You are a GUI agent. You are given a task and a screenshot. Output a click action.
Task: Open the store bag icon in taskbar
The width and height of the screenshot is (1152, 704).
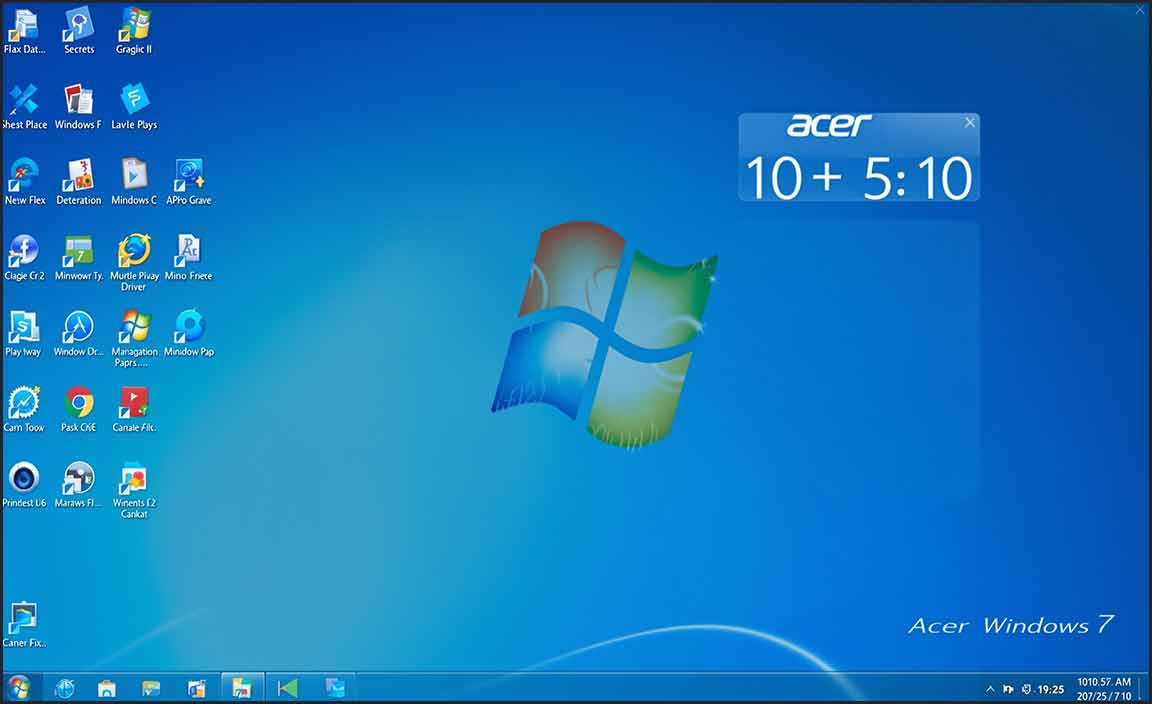pyautogui.click(x=107, y=689)
